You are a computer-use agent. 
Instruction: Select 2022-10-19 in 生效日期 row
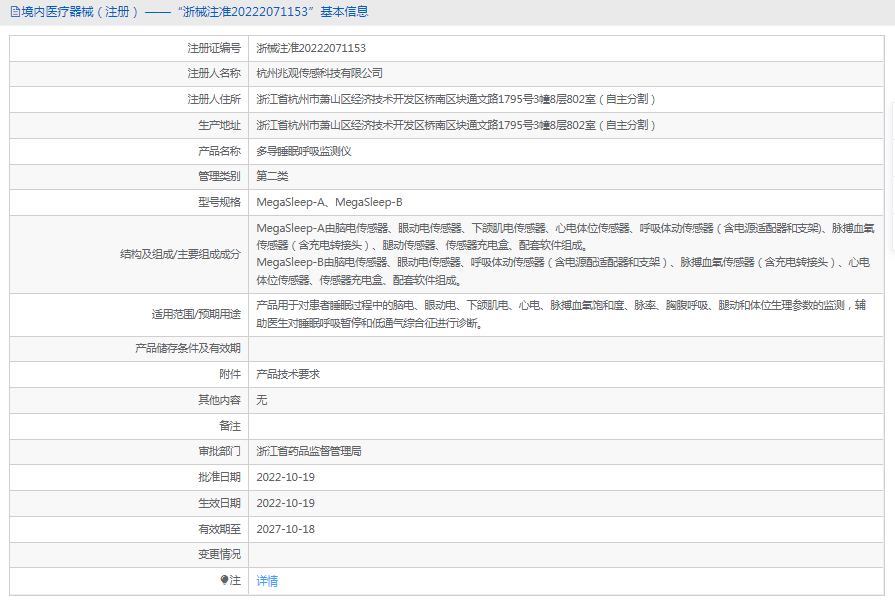click(285, 503)
